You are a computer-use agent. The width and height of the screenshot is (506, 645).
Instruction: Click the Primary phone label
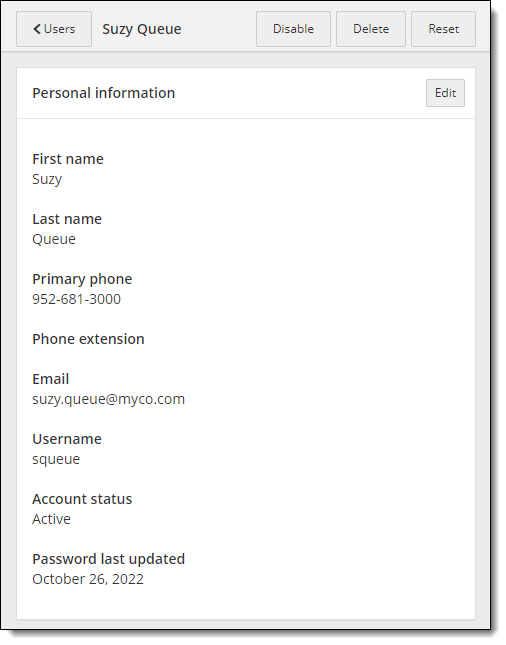point(82,279)
